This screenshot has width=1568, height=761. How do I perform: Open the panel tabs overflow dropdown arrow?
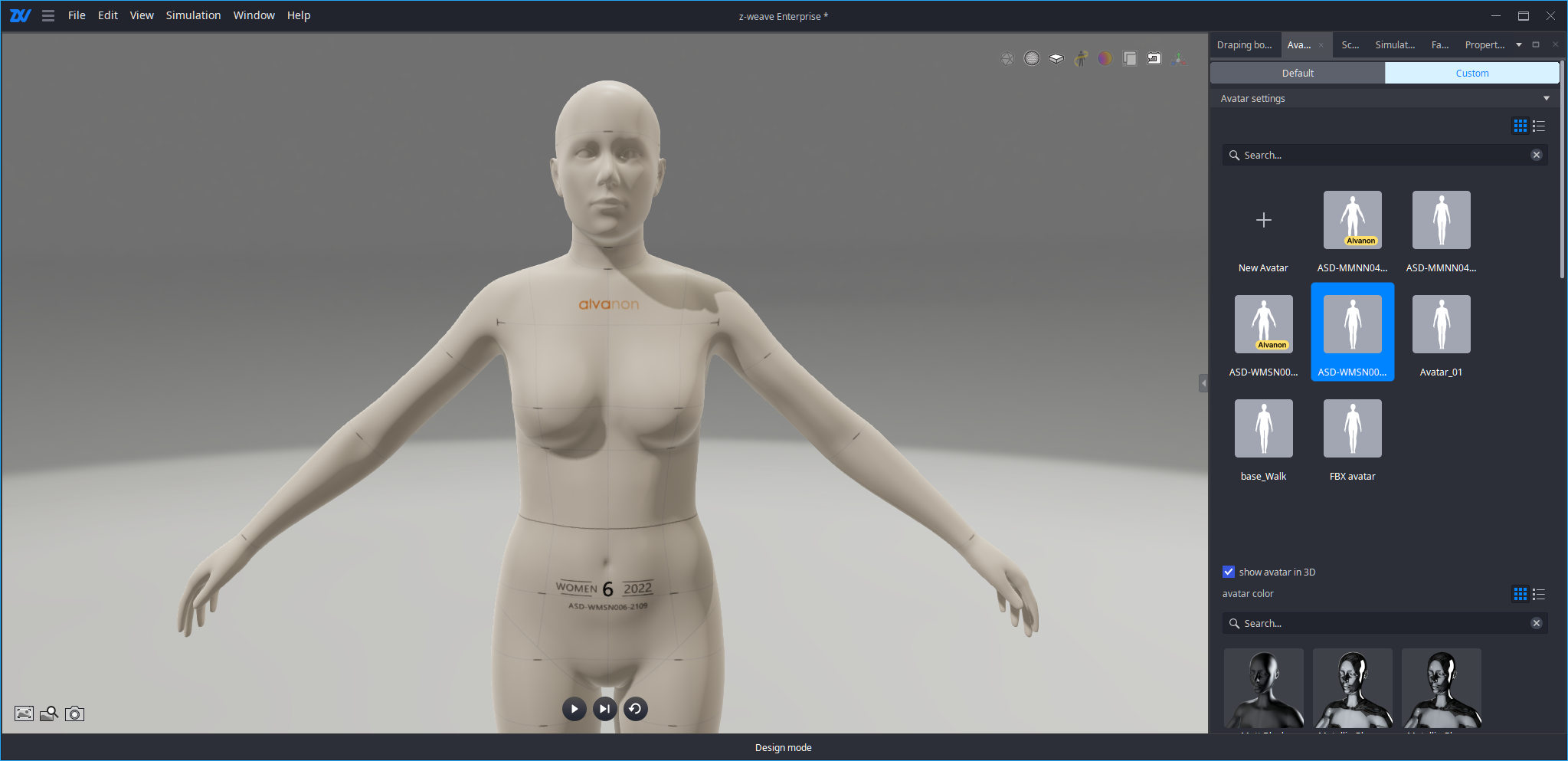coord(1519,45)
